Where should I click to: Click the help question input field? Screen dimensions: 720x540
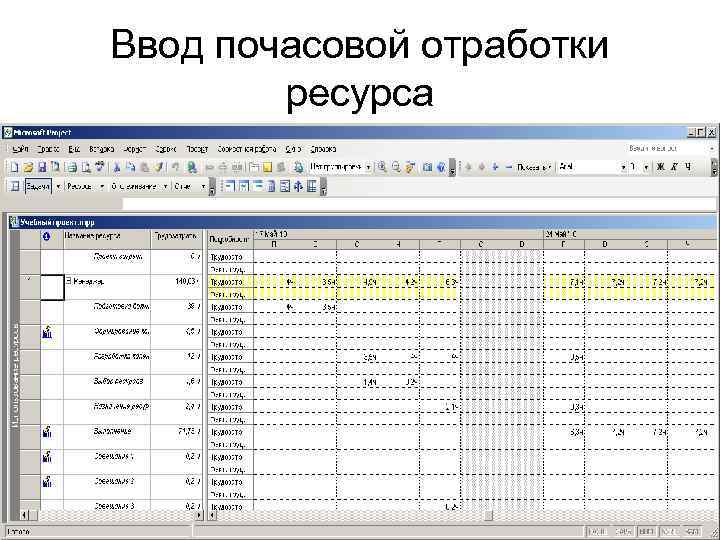pos(664,148)
